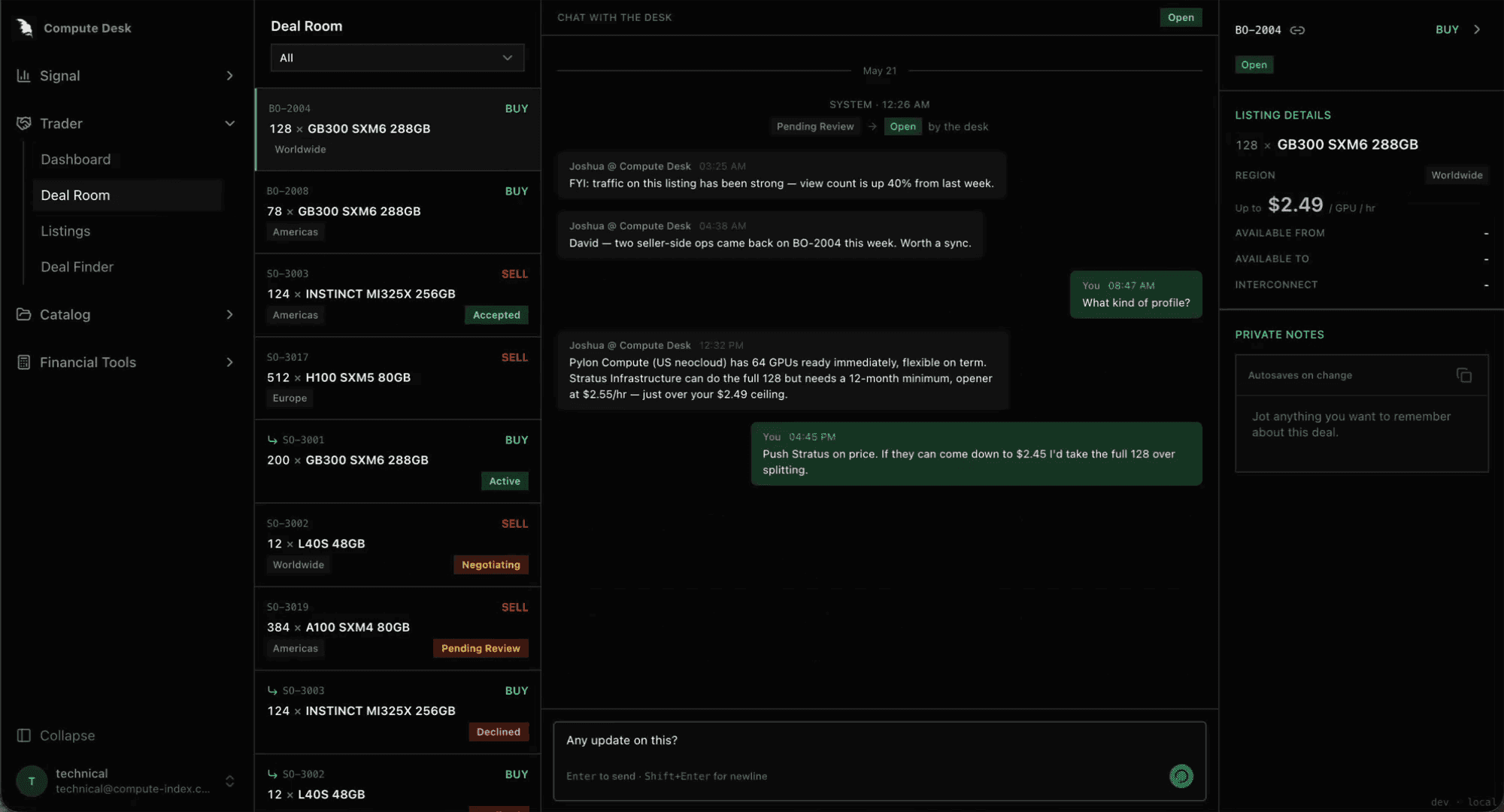This screenshot has width=1504, height=812.
Task: Expand the Catalog section chevron
Action: pos(229,314)
